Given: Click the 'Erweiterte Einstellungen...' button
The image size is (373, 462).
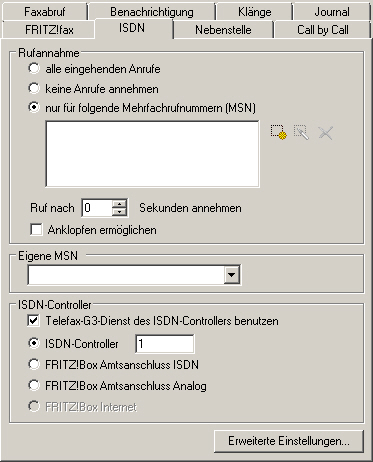Looking at the screenshot, I should pyautogui.click(x=289, y=441).
